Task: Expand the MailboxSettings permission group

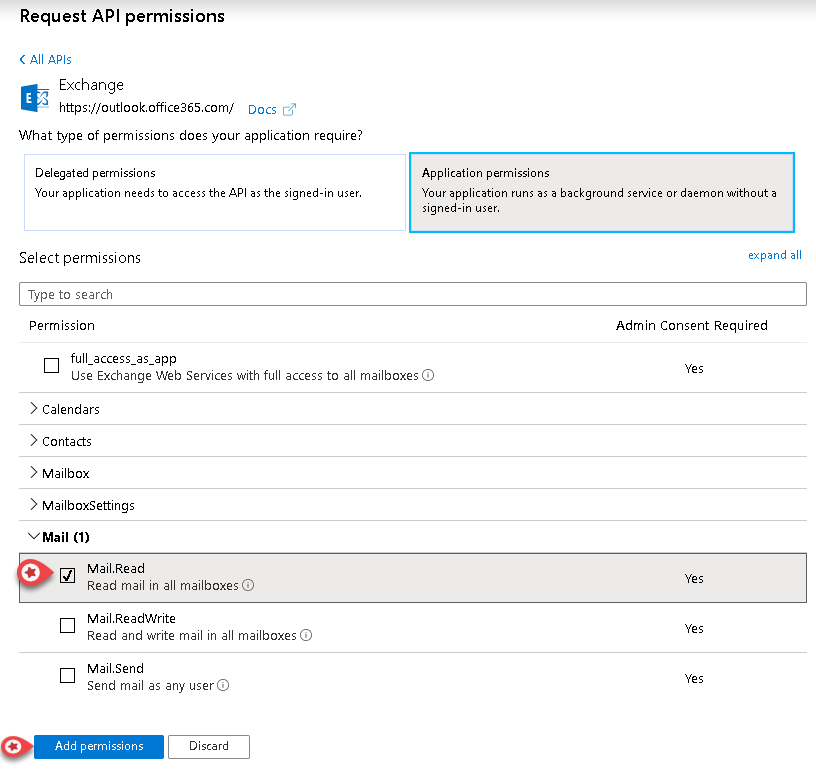Action: pos(34,505)
